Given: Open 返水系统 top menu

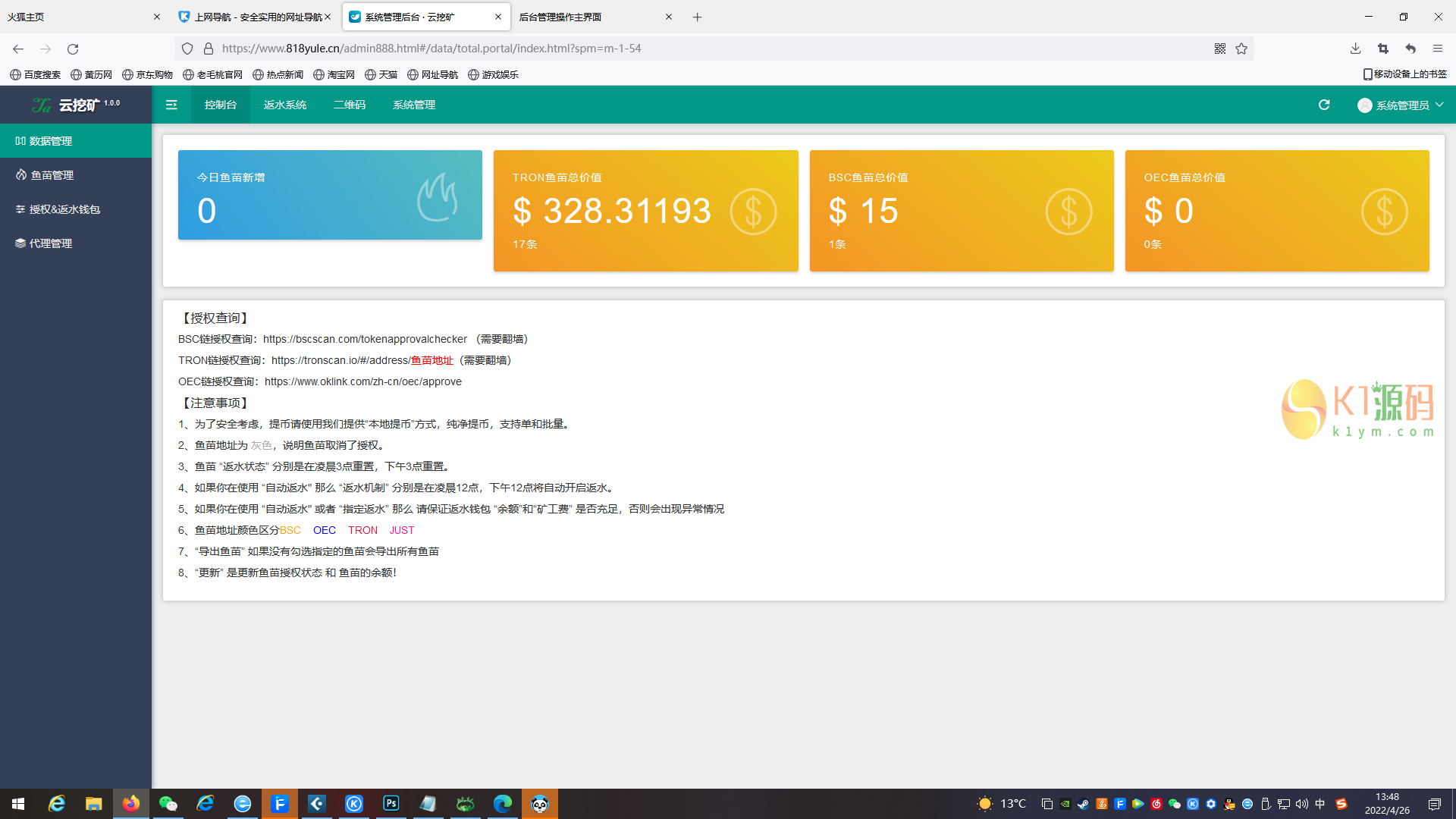Looking at the screenshot, I should 285,105.
